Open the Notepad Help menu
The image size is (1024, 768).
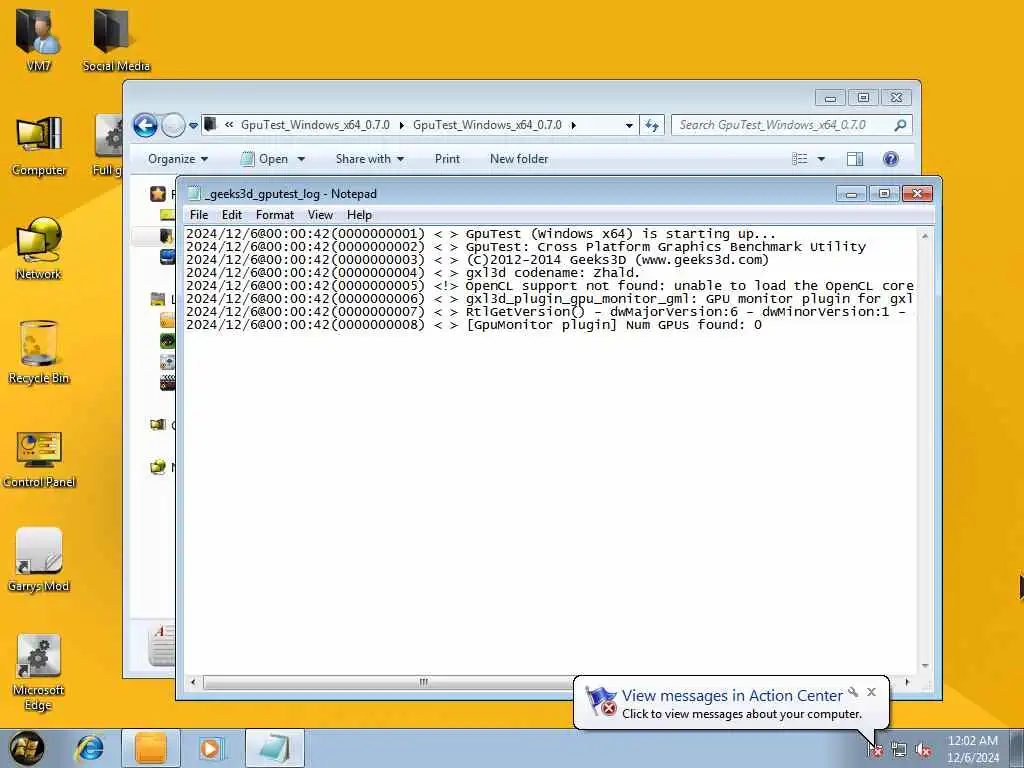(x=359, y=215)
